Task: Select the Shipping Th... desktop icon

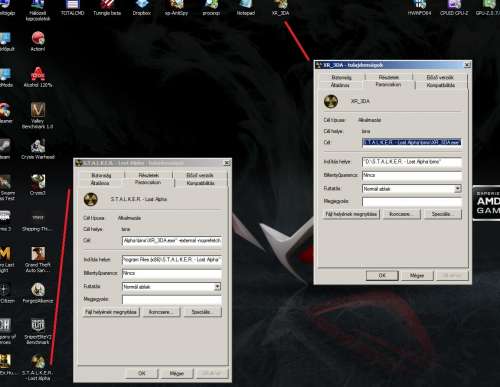Action: pos(38,221)
